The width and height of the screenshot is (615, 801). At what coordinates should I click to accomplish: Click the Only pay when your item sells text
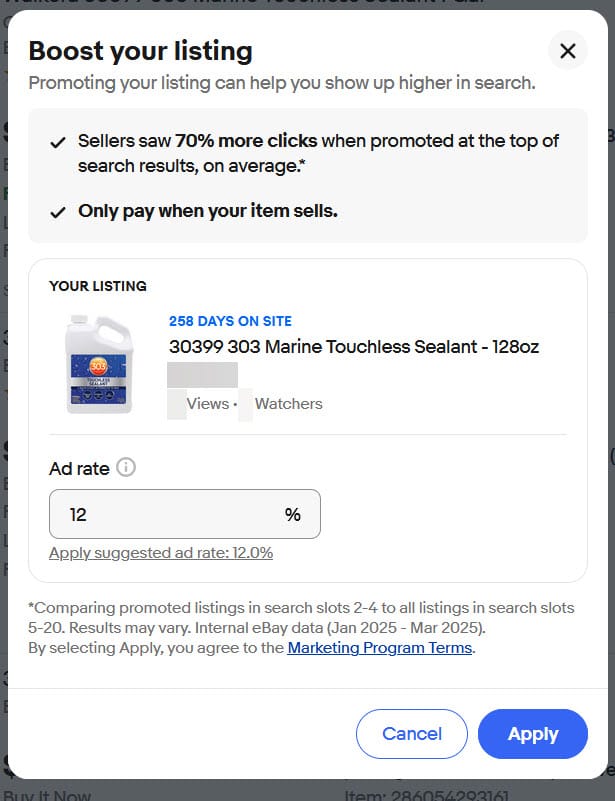208,212
